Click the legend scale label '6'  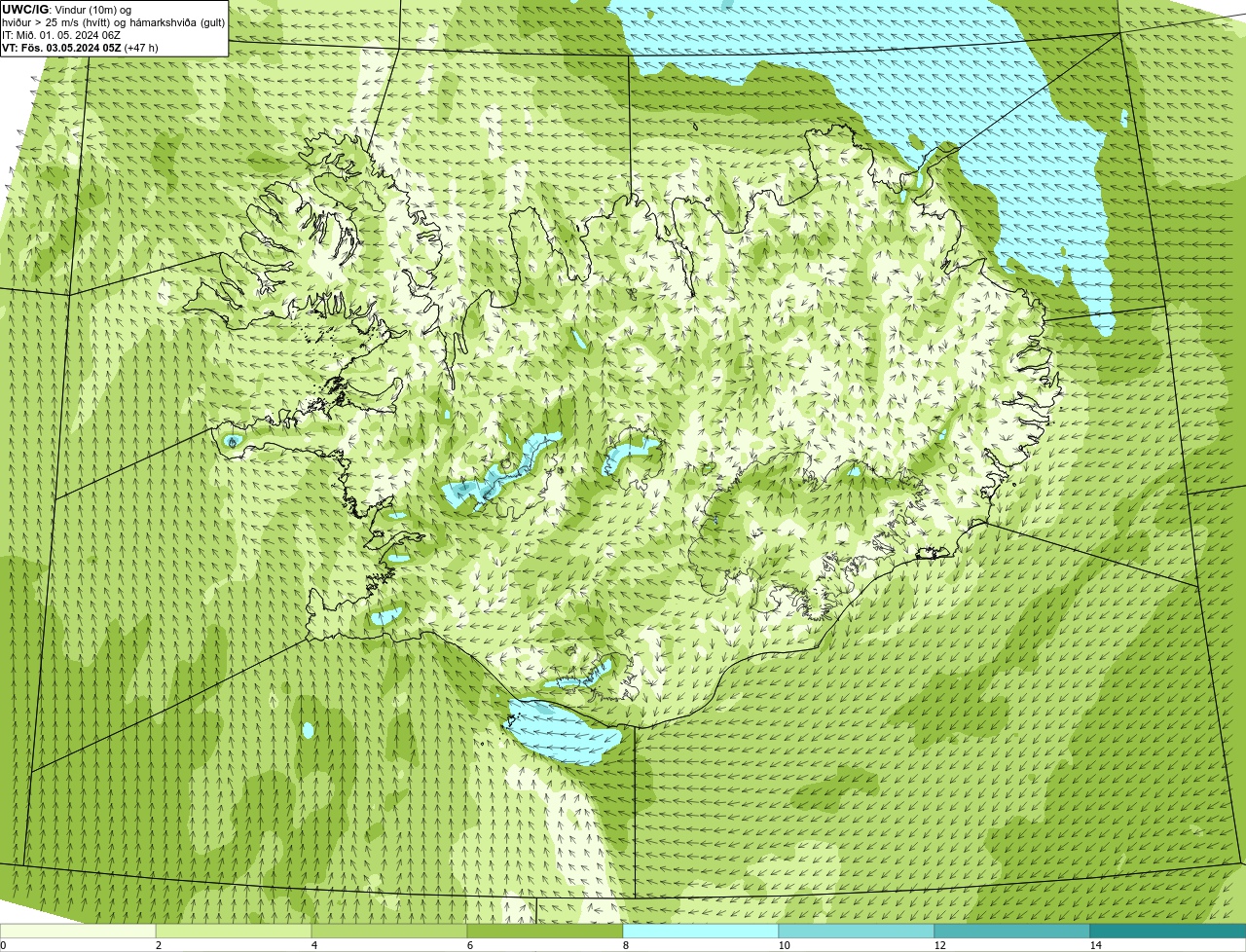click(x=469, y=945)
